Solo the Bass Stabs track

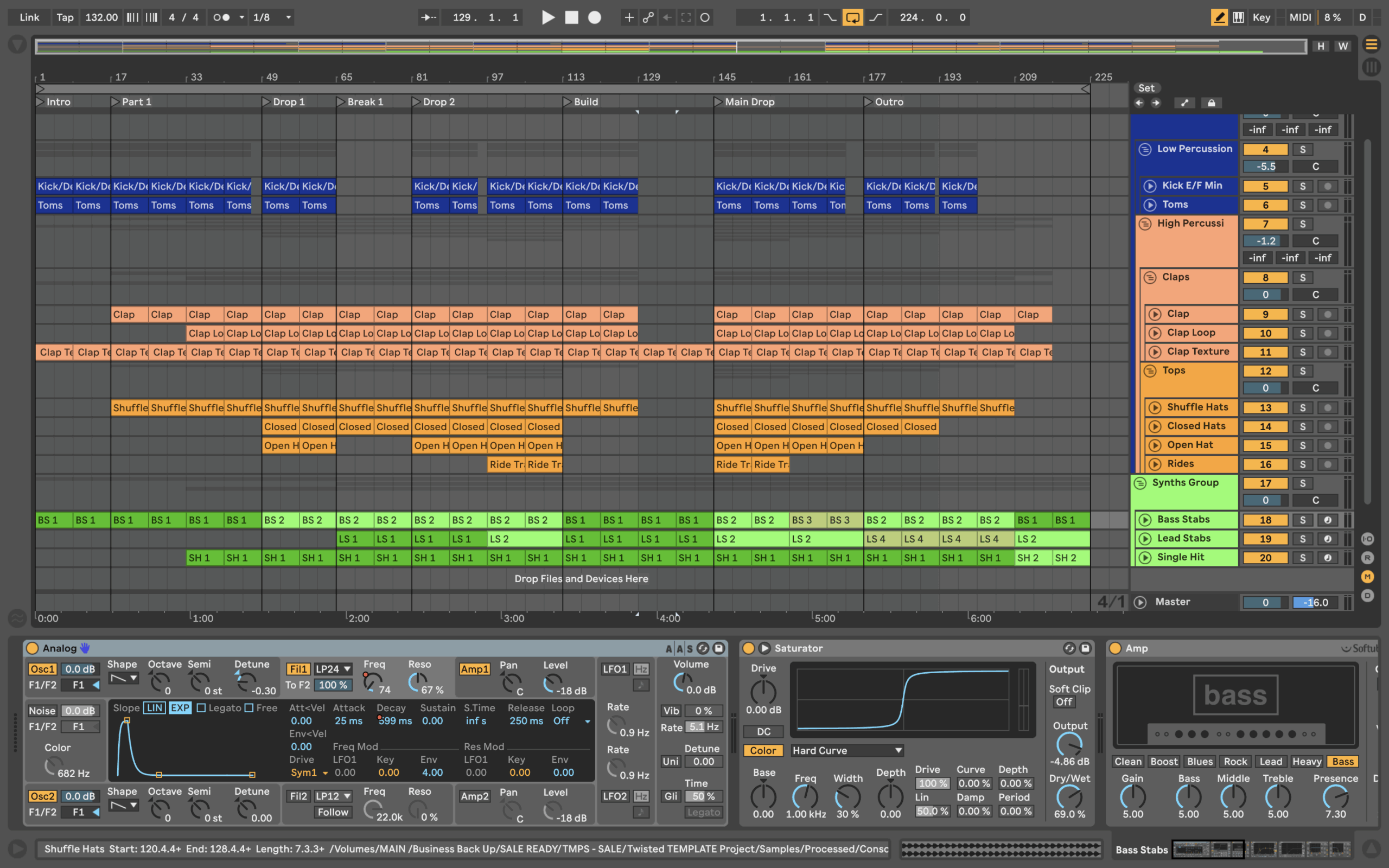1302,520
